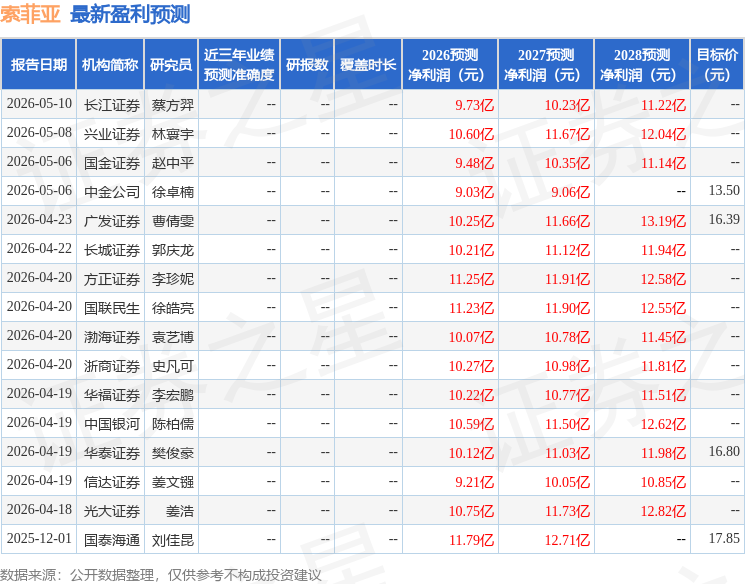Click the 机构简称 column header
Image resolution: width=745 pixels, height=584 pixels.
[x=110, y=64]
